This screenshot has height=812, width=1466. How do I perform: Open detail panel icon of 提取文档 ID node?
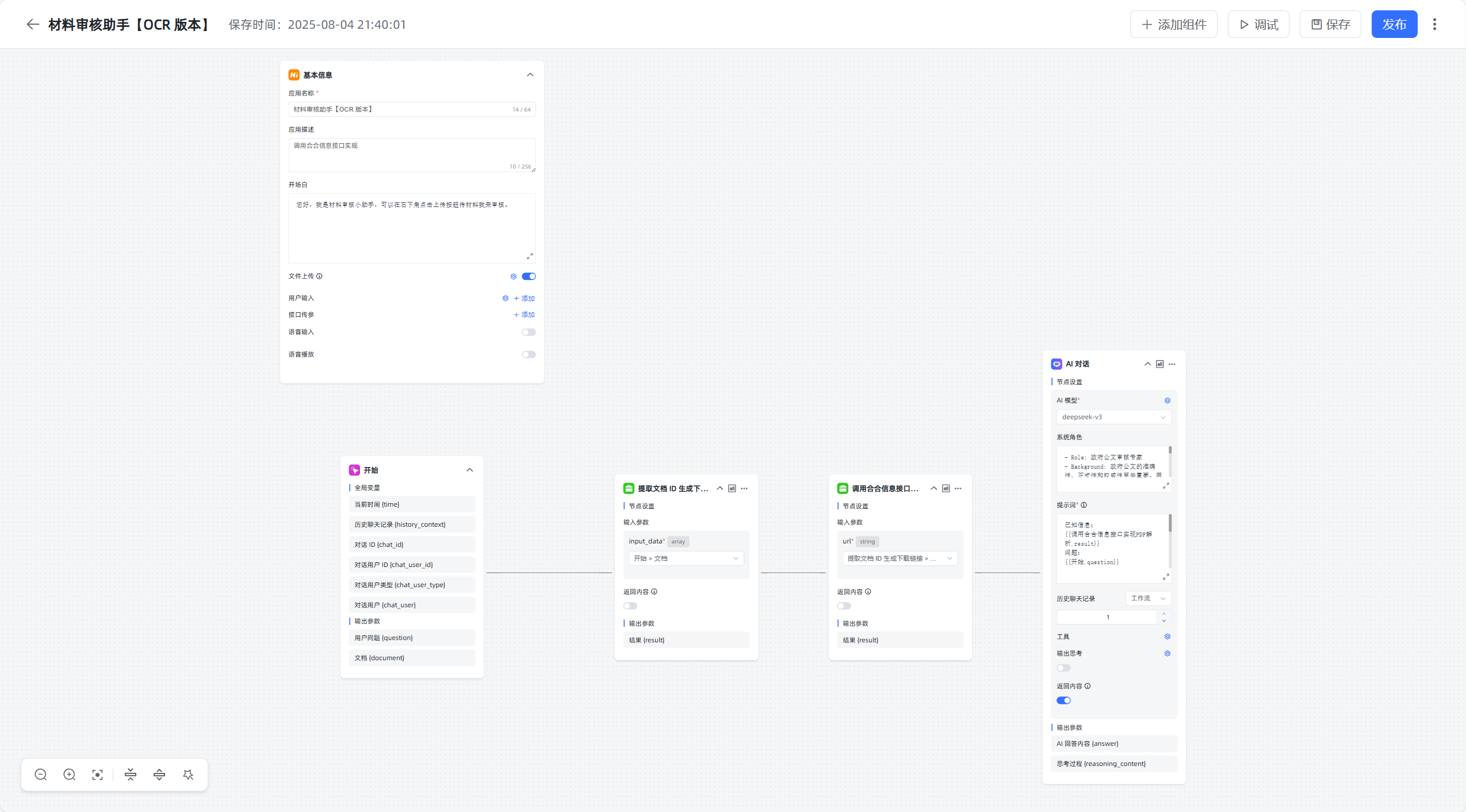(732, 488)
